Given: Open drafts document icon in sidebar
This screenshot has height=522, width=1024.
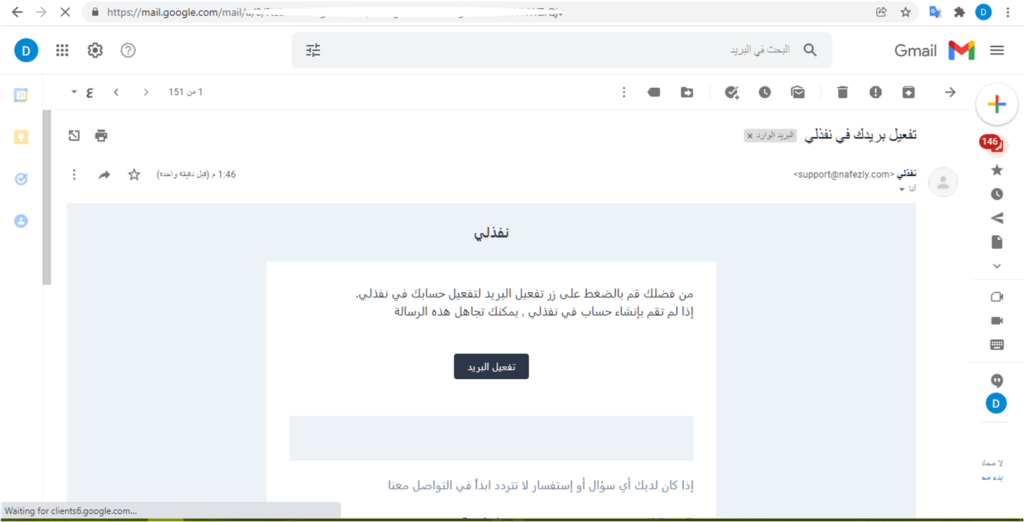Looking at the screenshot, I should pyautogui.click(x=997, y=242).
